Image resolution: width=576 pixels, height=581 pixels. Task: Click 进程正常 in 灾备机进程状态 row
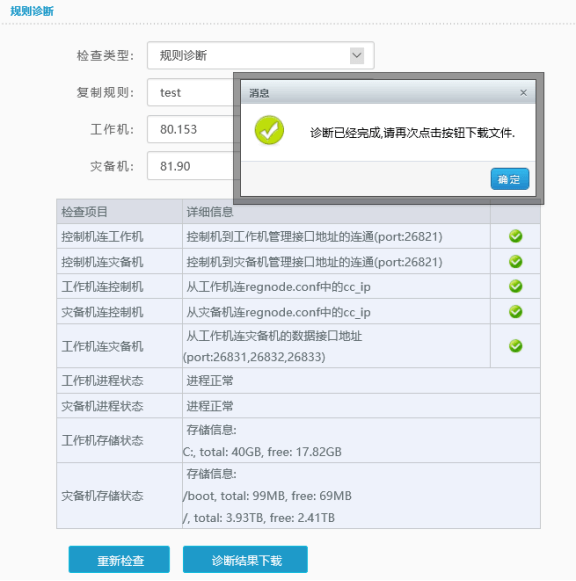click(x=210, y=406)
